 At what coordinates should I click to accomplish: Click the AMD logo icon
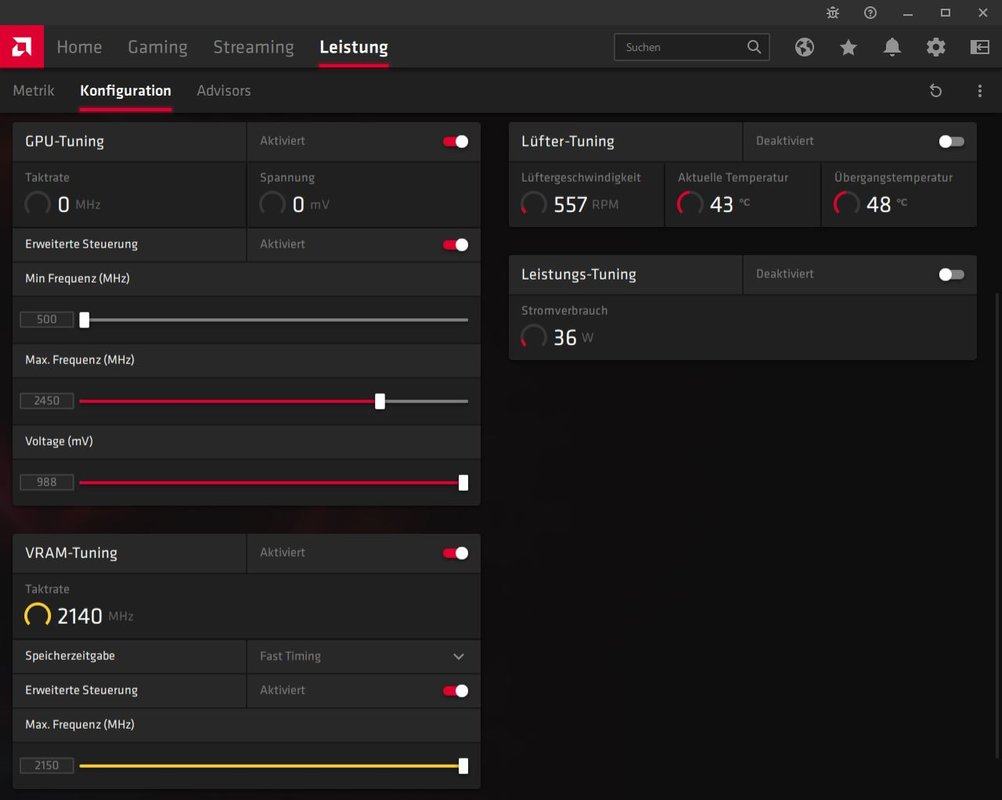[x=22, y=47]
